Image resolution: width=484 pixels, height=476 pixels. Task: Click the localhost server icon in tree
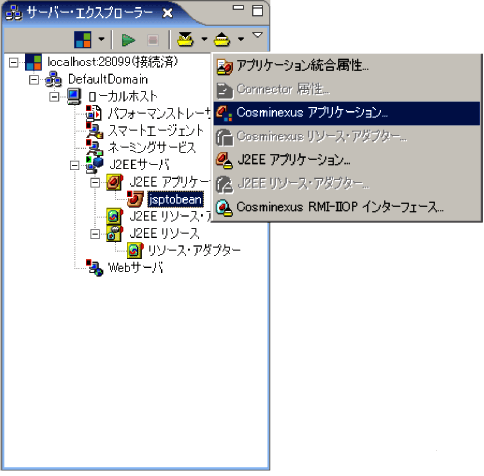[33, 62]
